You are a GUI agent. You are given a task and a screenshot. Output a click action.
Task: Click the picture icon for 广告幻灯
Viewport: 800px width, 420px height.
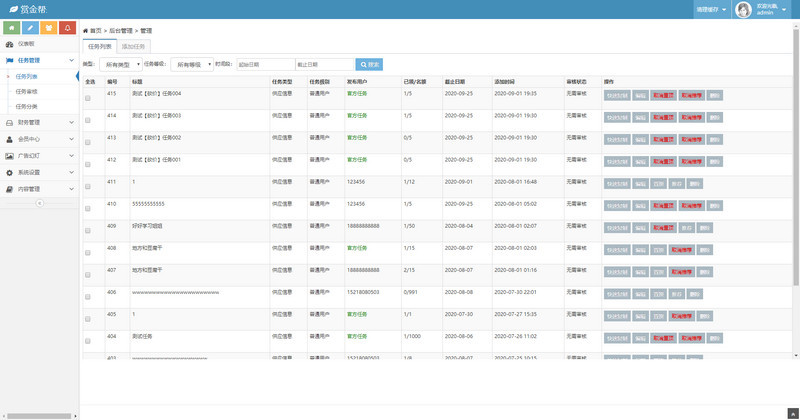[x=9, y=156]
